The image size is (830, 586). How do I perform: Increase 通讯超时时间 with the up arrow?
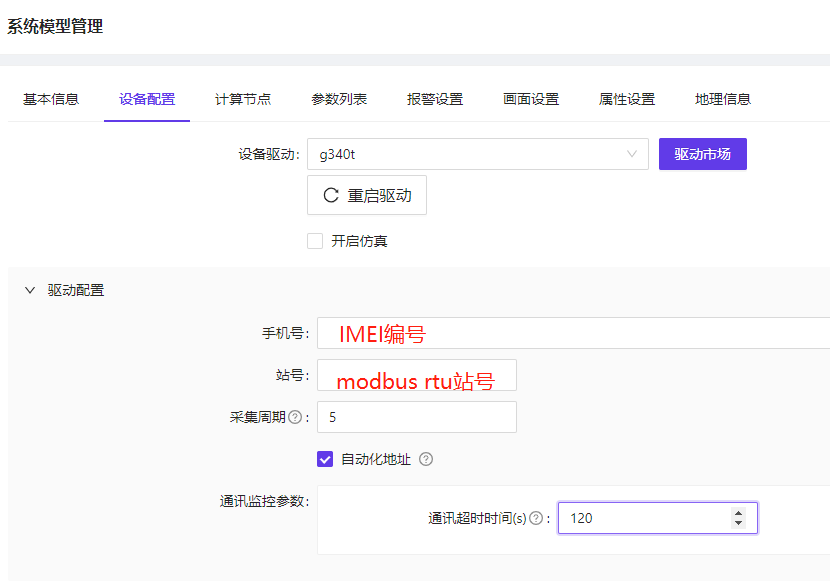click(738, 512)
